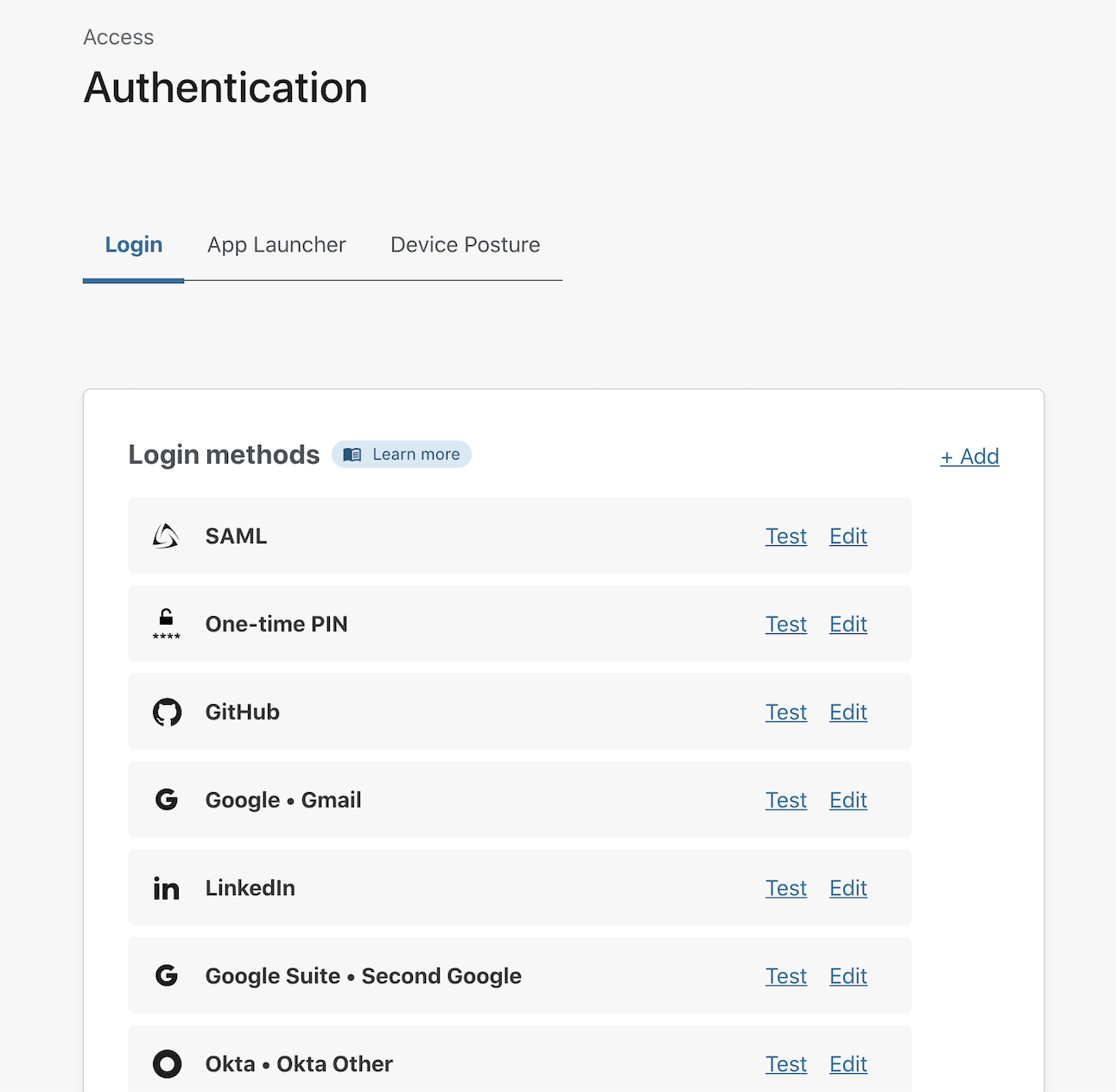1116x1092 pixels.
Task: Click the Google Gmail G icon
Action: coord(167,800)
